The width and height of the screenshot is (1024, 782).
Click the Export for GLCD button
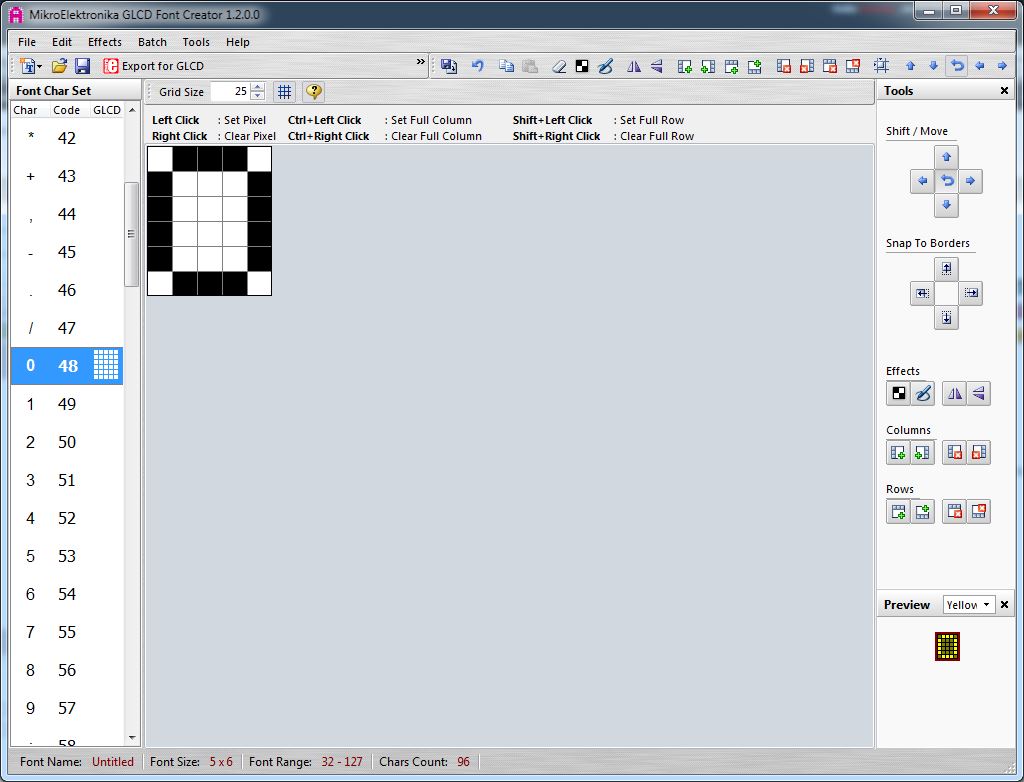tap(154, 66)
